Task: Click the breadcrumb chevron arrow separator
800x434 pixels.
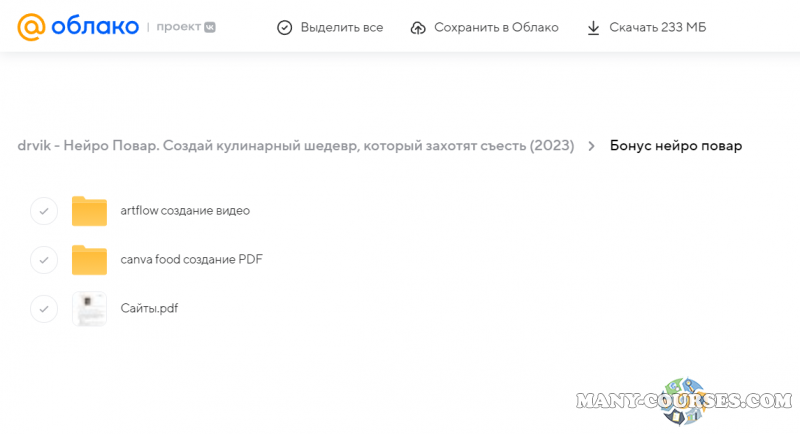Action: [591, 146]
